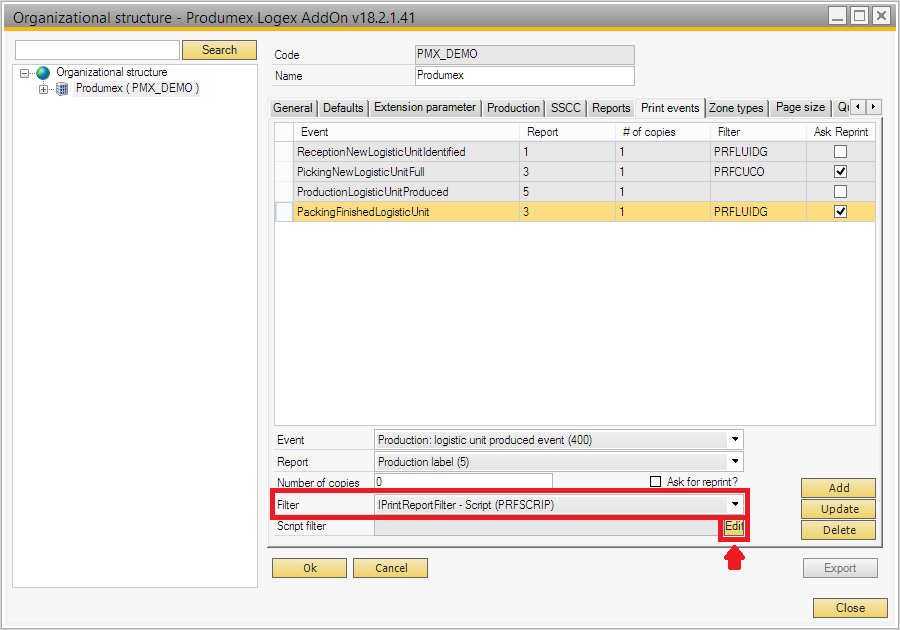The image size is (900, 630).
Task: Open the Extension parameter tab
Action: [x=425, y=107]
